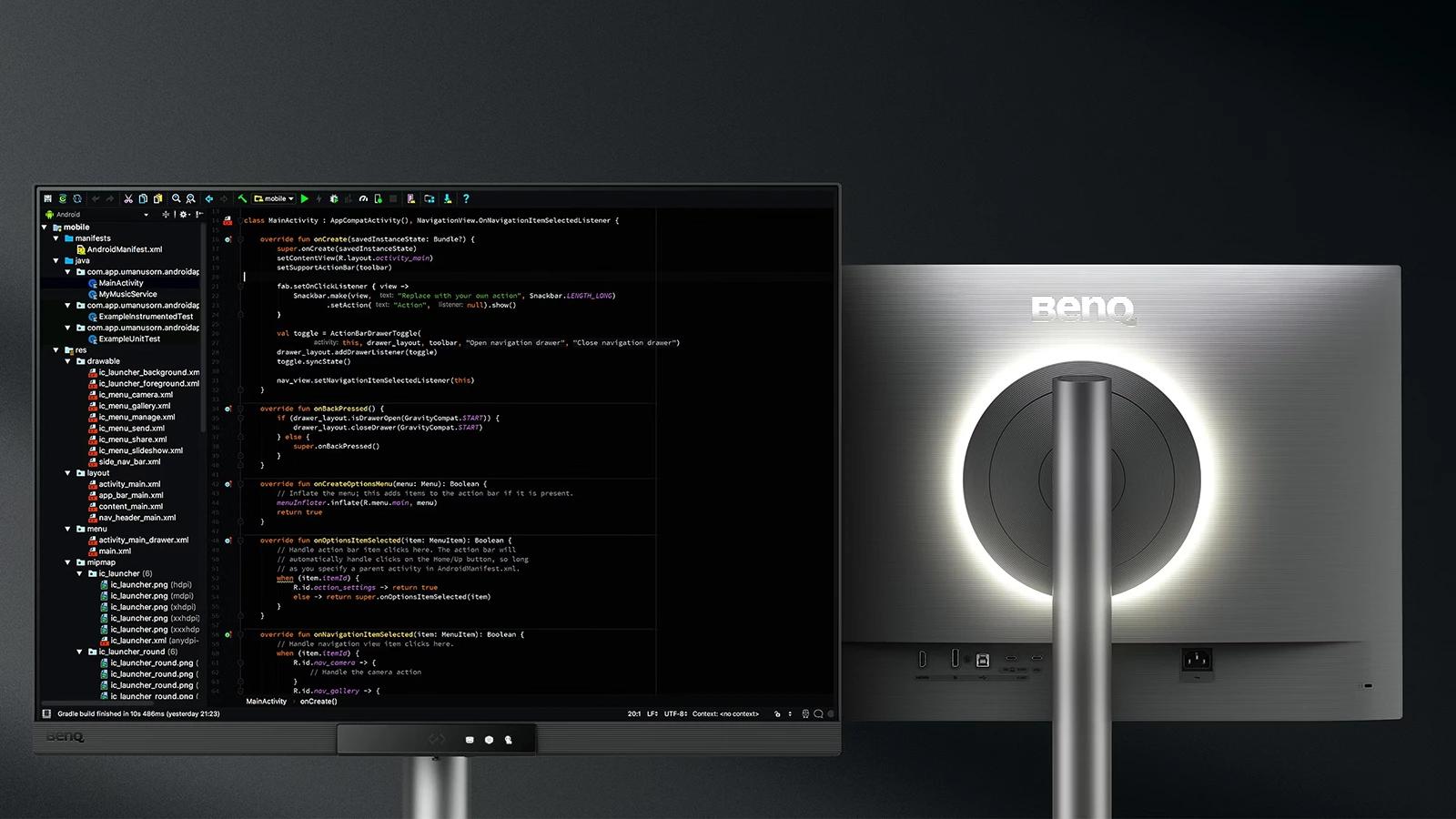Screen dimensions: 1456x819
Task: Open the mobile run configuration dropdown
Action: [275, 198]
